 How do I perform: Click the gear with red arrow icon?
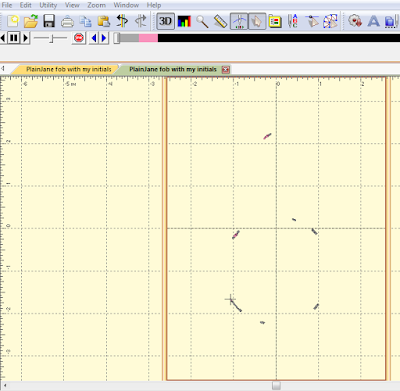(355, 21)
